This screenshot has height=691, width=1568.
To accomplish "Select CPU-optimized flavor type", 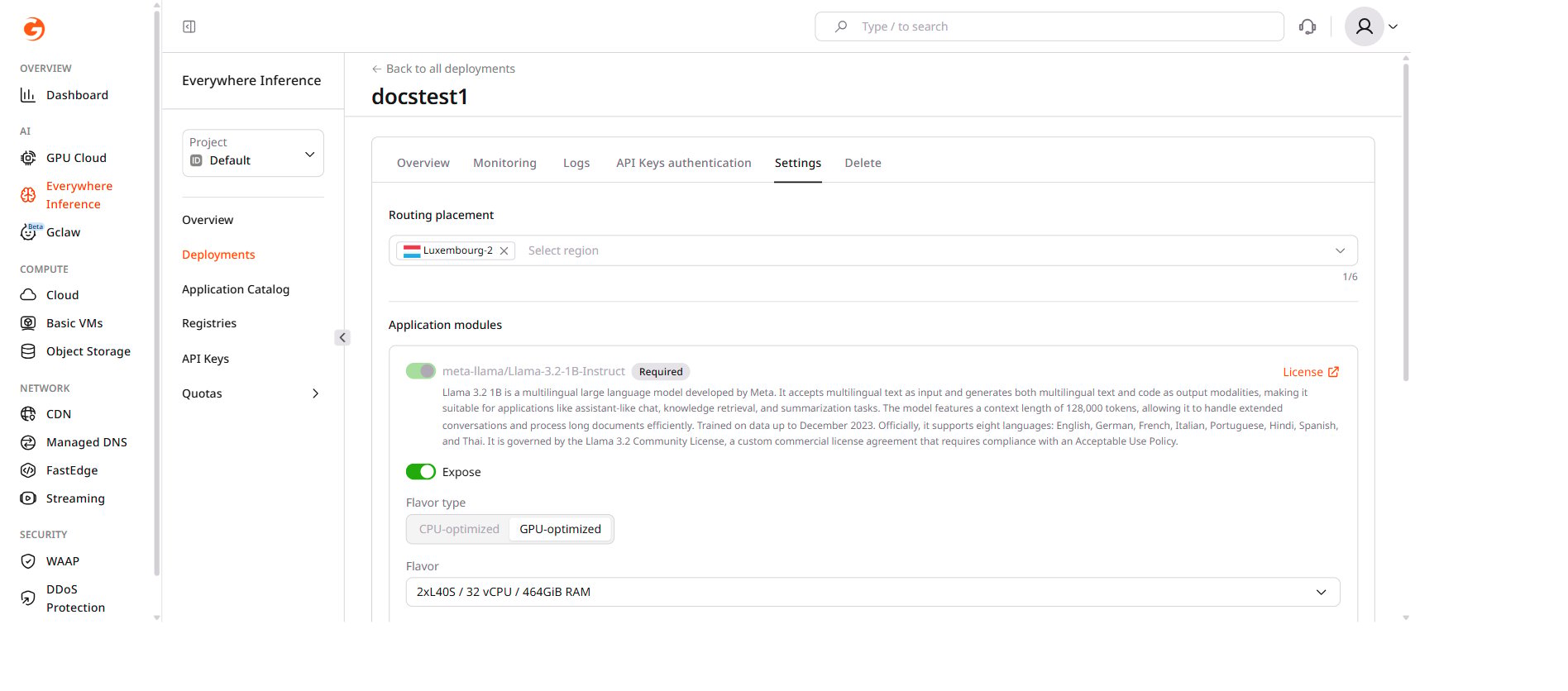I will point(459,529).
